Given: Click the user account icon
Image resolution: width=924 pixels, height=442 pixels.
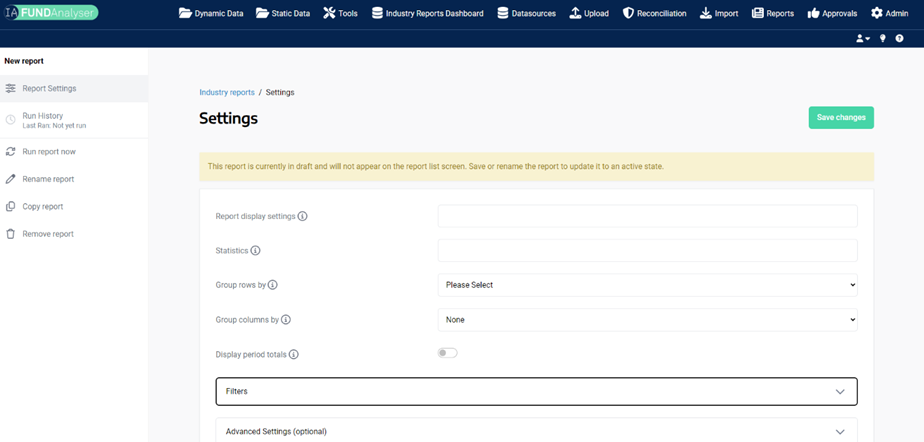Looking at the screenshot, I should (861, 38).
